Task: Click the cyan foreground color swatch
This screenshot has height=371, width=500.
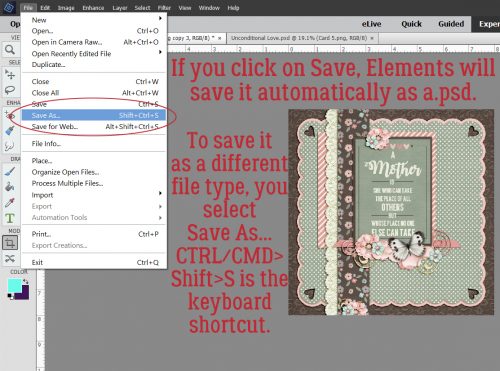Action: tap(14, 285)
